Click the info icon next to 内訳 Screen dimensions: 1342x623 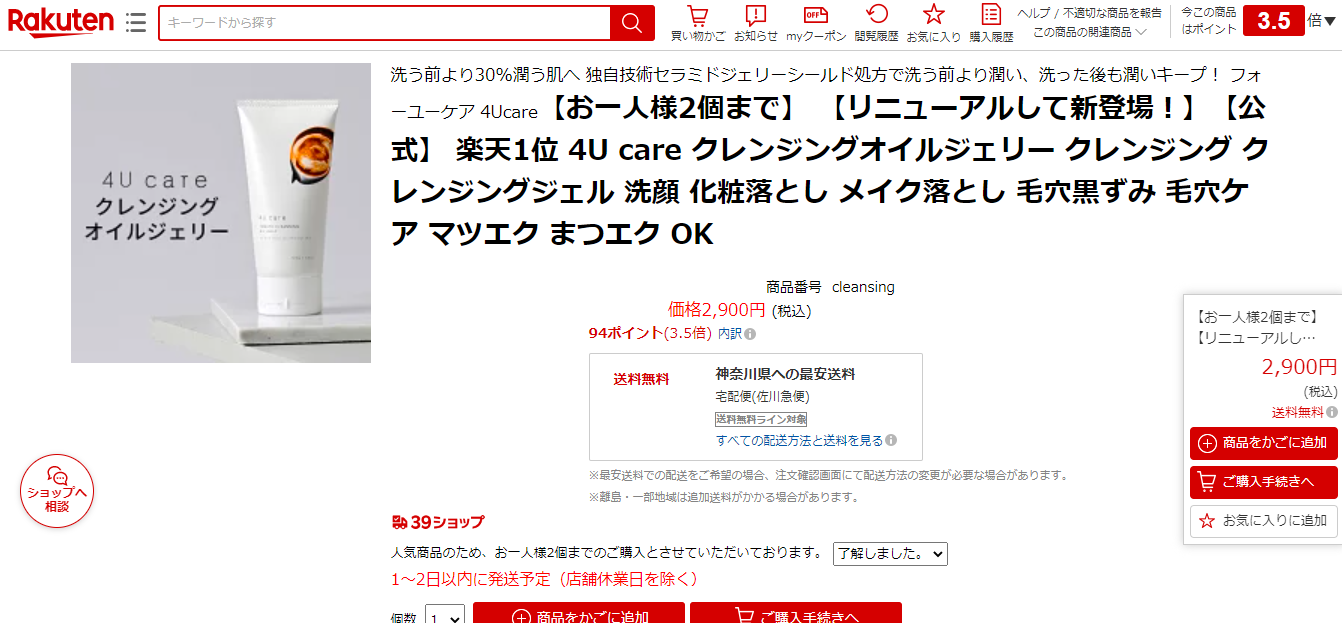tap(750, 334)
